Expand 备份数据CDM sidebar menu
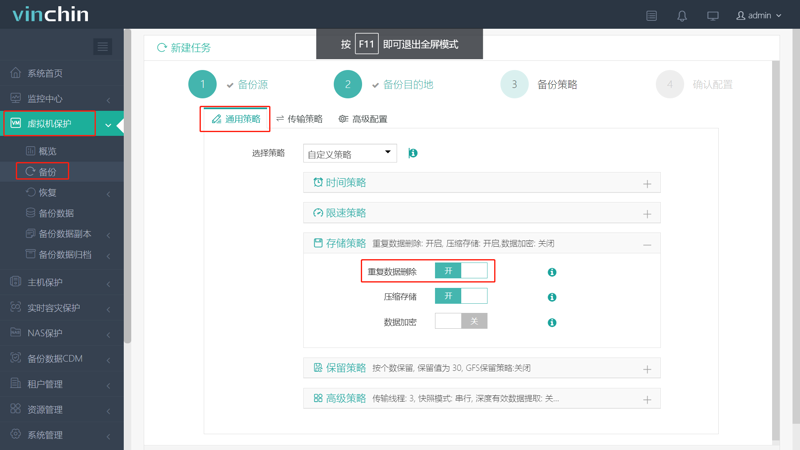Screen dimensions: 800x450 pos(62,359)
